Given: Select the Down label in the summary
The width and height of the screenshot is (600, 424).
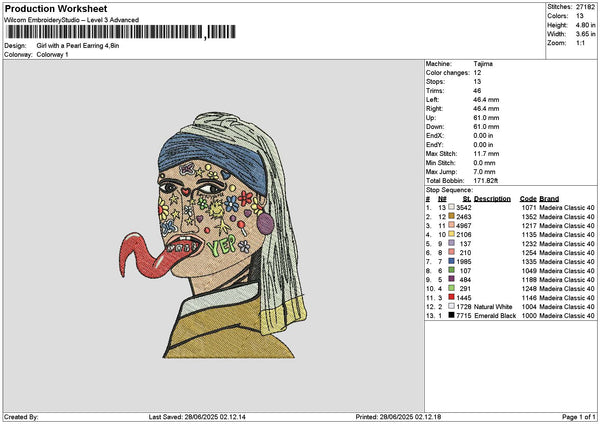Looking at the screenshot, I should tap(435, 127).
